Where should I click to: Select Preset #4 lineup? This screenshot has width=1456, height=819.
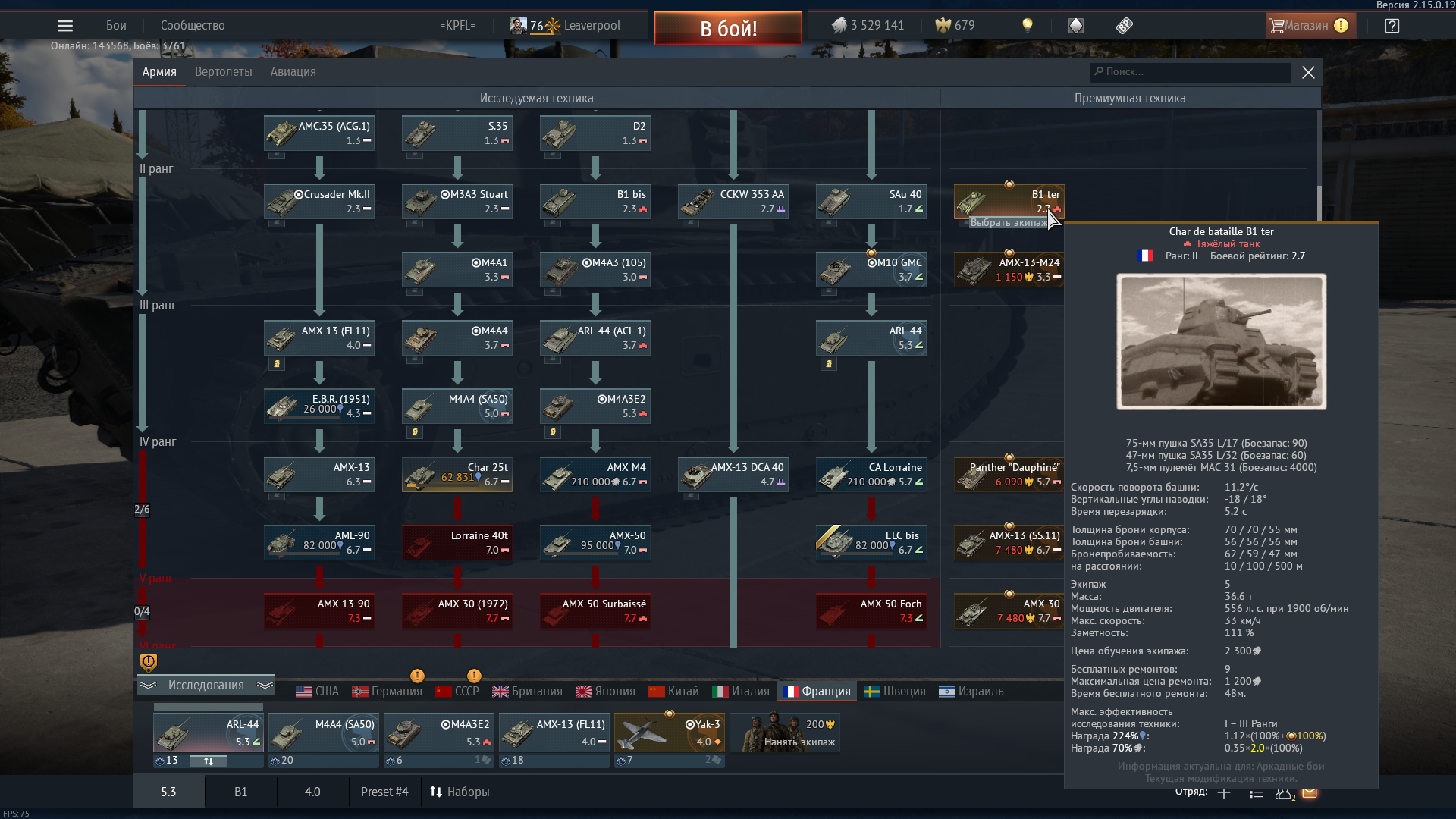click(384, 792)
